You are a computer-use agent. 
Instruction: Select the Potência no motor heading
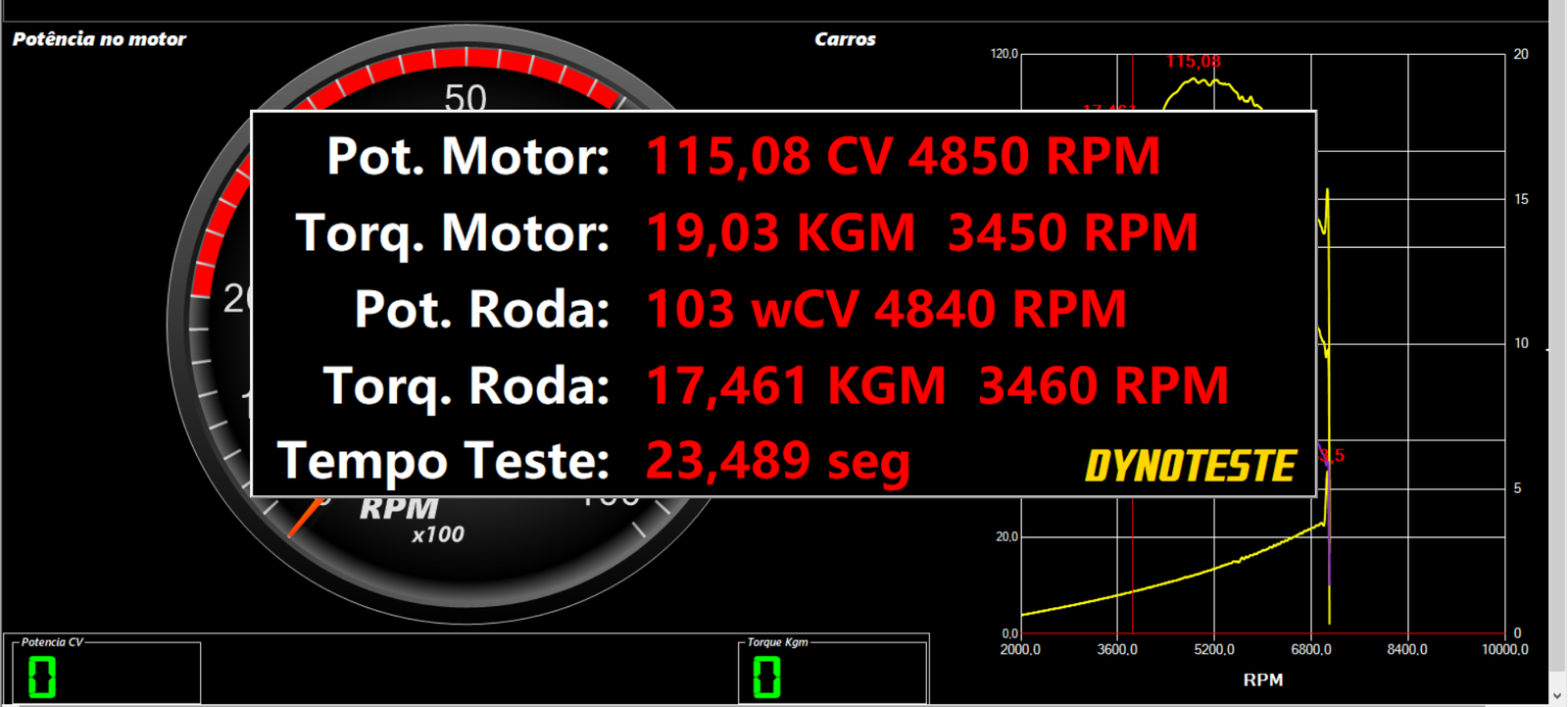tap(99, 39)
